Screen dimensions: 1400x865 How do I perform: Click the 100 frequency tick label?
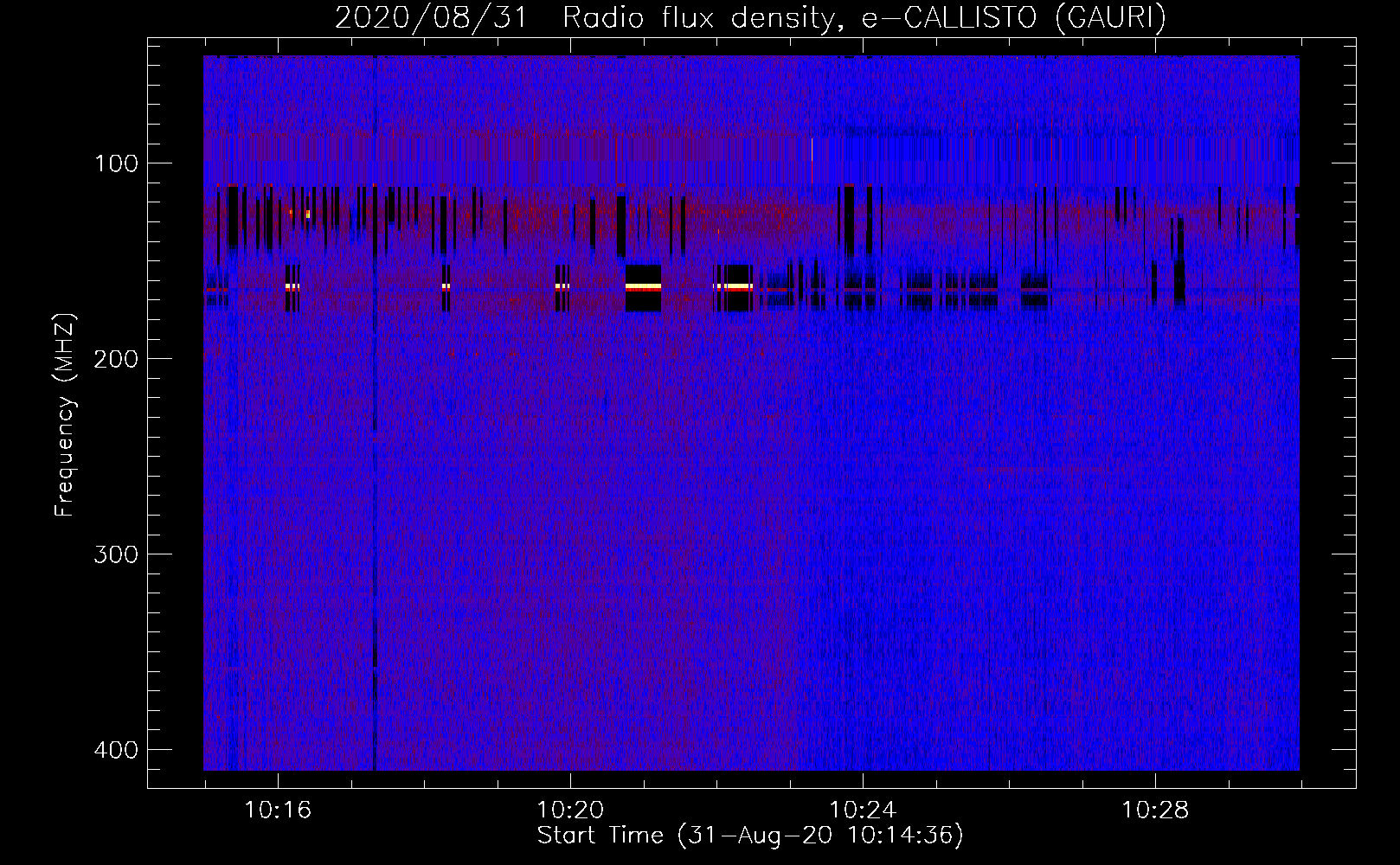[116, 163]
